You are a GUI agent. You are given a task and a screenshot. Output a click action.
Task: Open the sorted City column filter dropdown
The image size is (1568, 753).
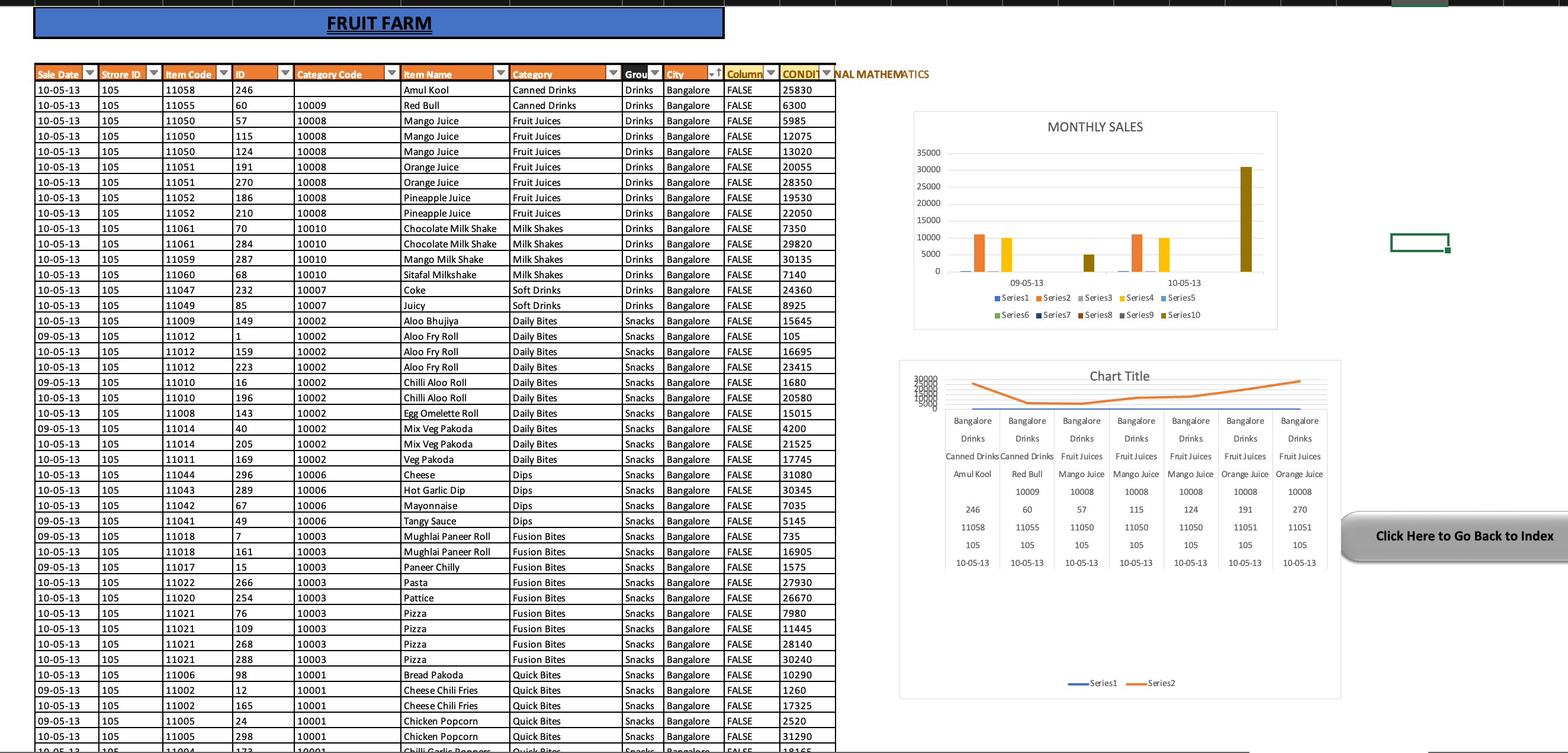point(715,73)
